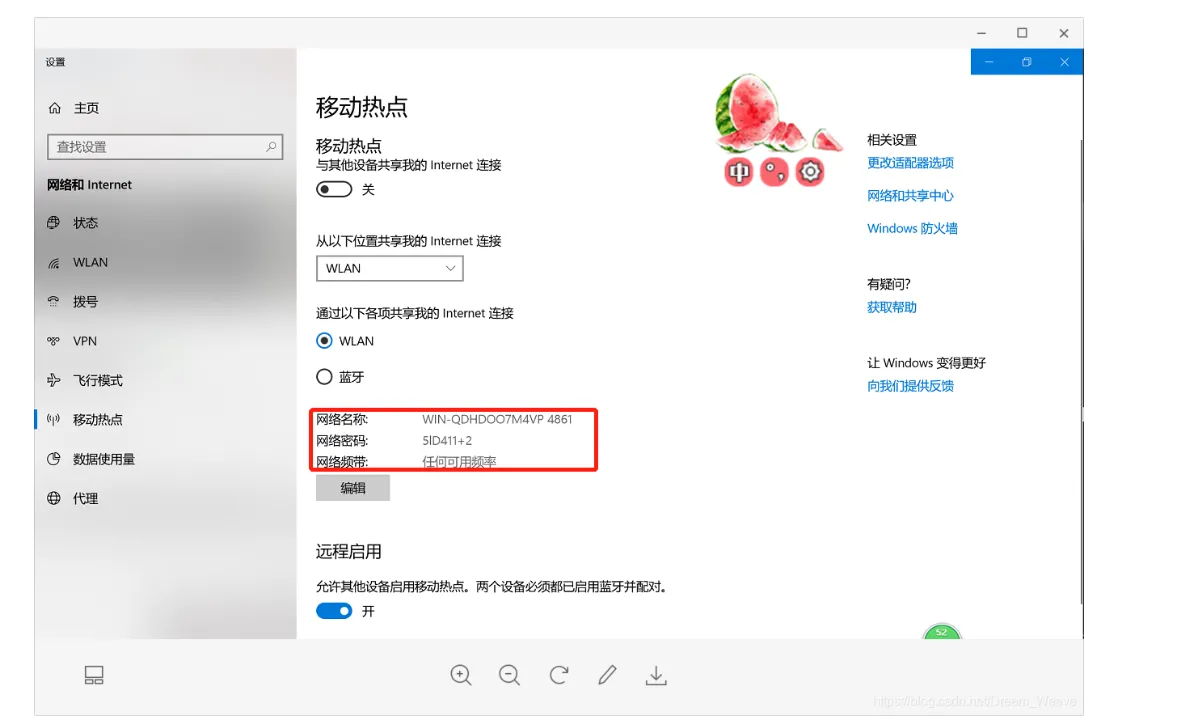Click the 飞行模式 airplane icon
The height and width of the screenshot is (724, 1190).
point(53,380)
